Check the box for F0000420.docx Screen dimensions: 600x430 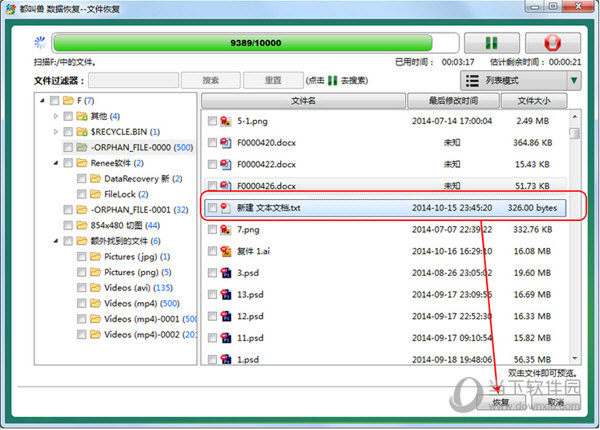[x=212, y=143]
